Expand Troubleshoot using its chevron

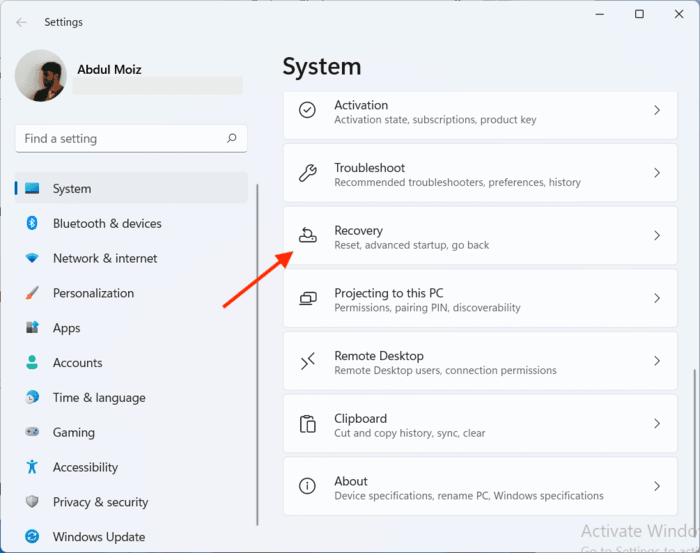pyautogui.click(x=657, y=173)
